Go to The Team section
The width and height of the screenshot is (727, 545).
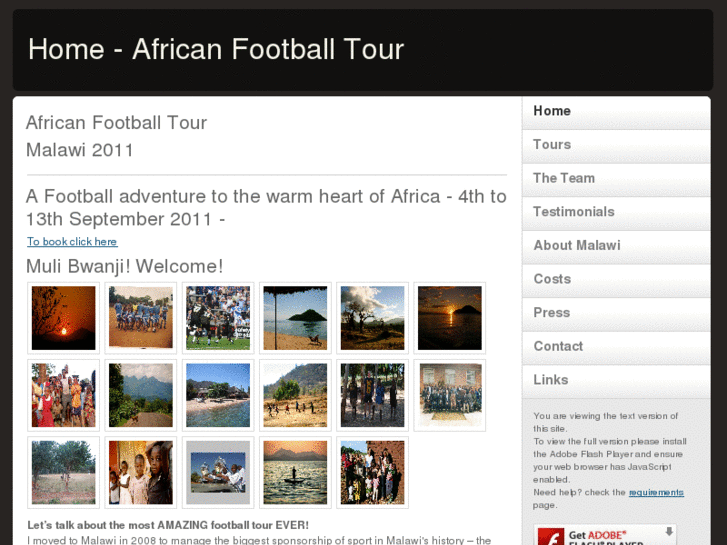564,178
